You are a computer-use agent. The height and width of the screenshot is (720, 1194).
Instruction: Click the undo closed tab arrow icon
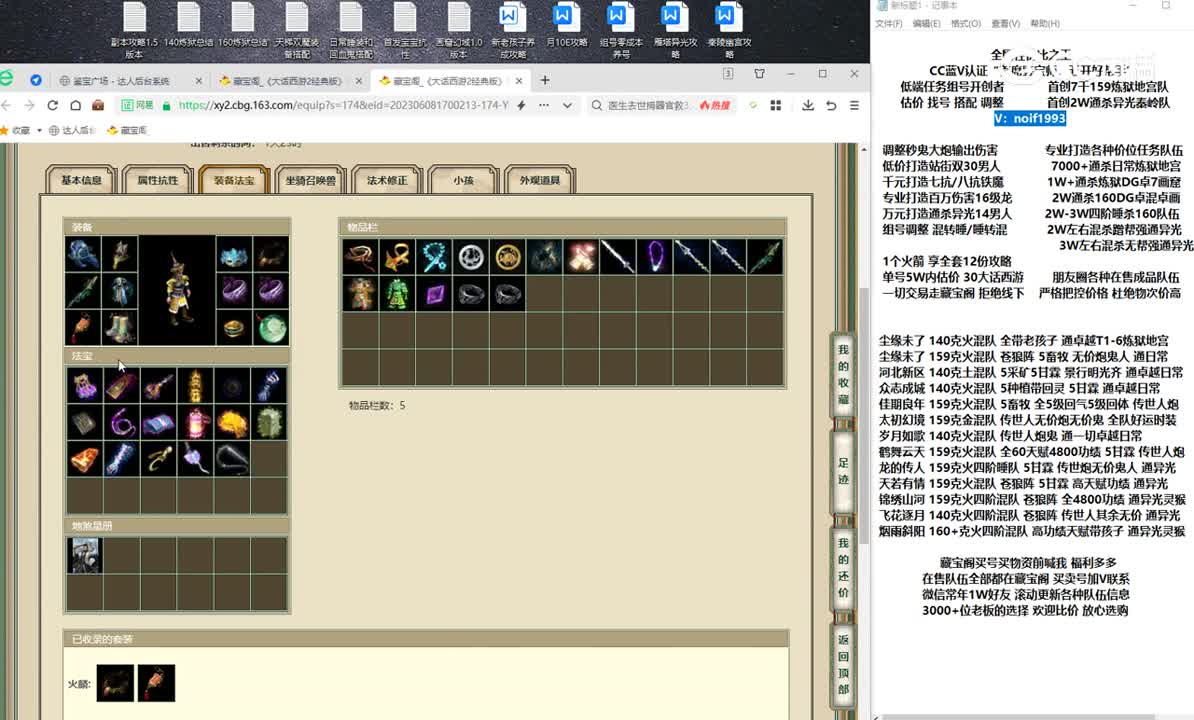coord(831,105)
